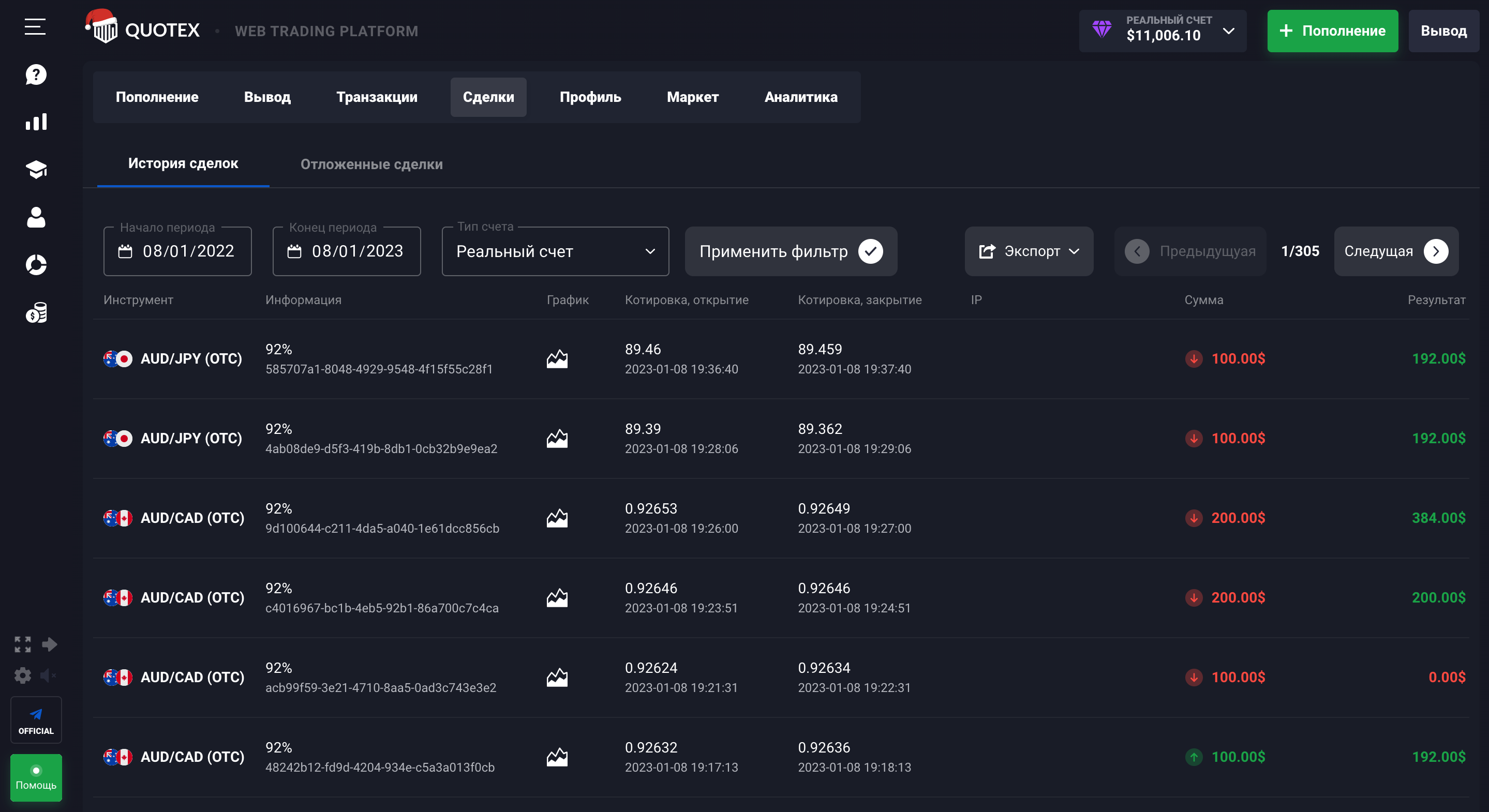Open the OFFICIAL Telegram channel
The image size is (1489, 812).
pyautogui.click(x=36, y=720)
